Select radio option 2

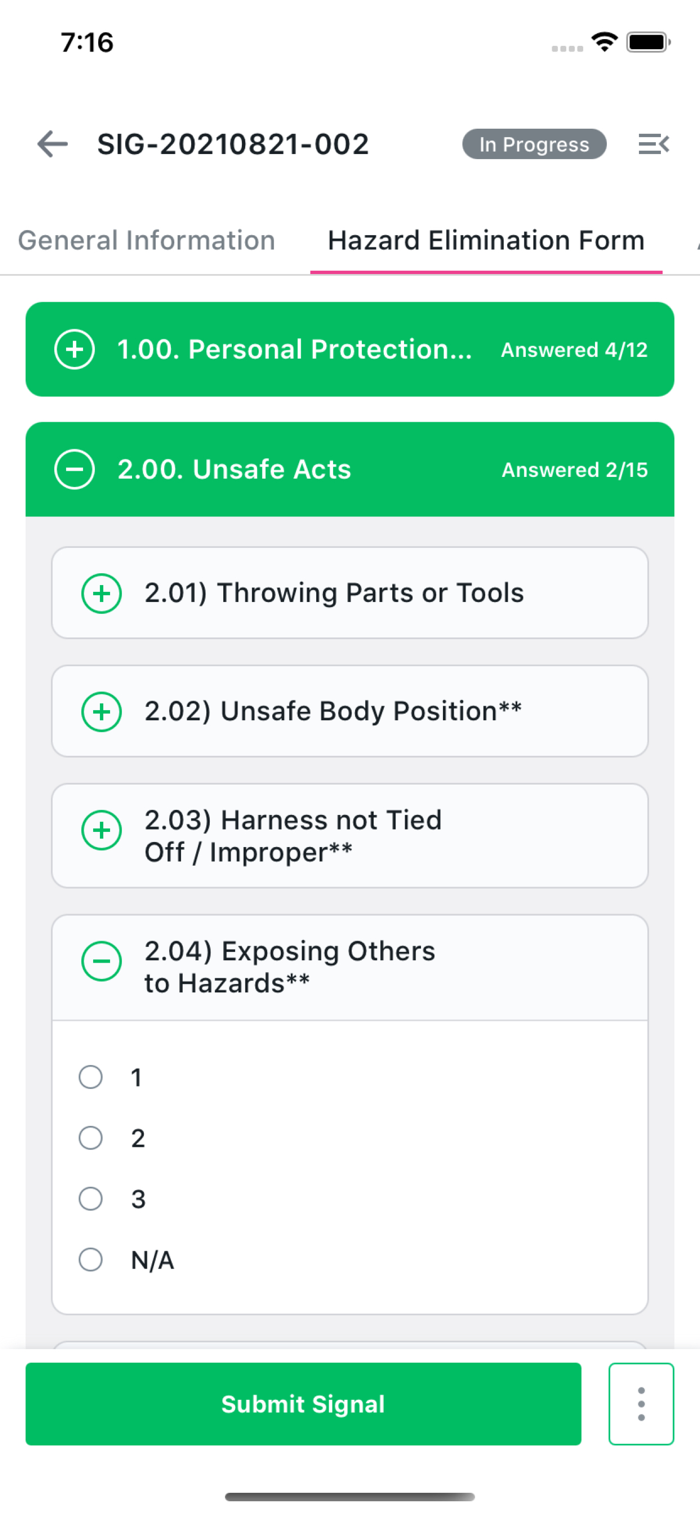(x=91, y=1138)
